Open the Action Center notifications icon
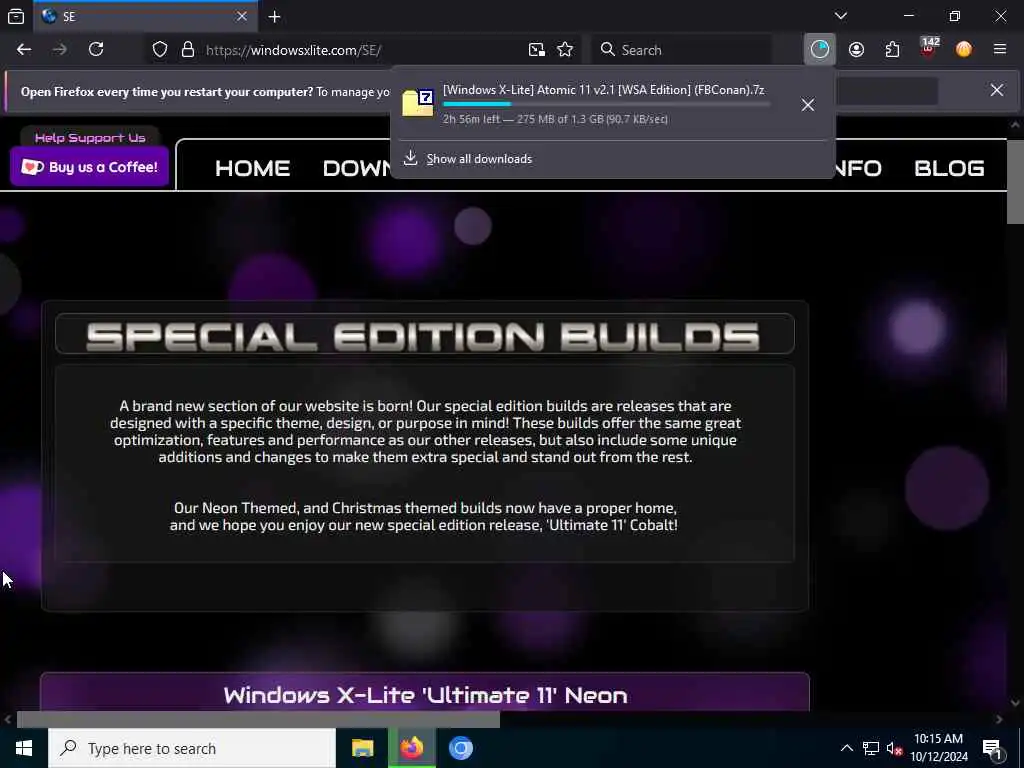Screen dimensions: 1024x768 (x=993, y=748)
